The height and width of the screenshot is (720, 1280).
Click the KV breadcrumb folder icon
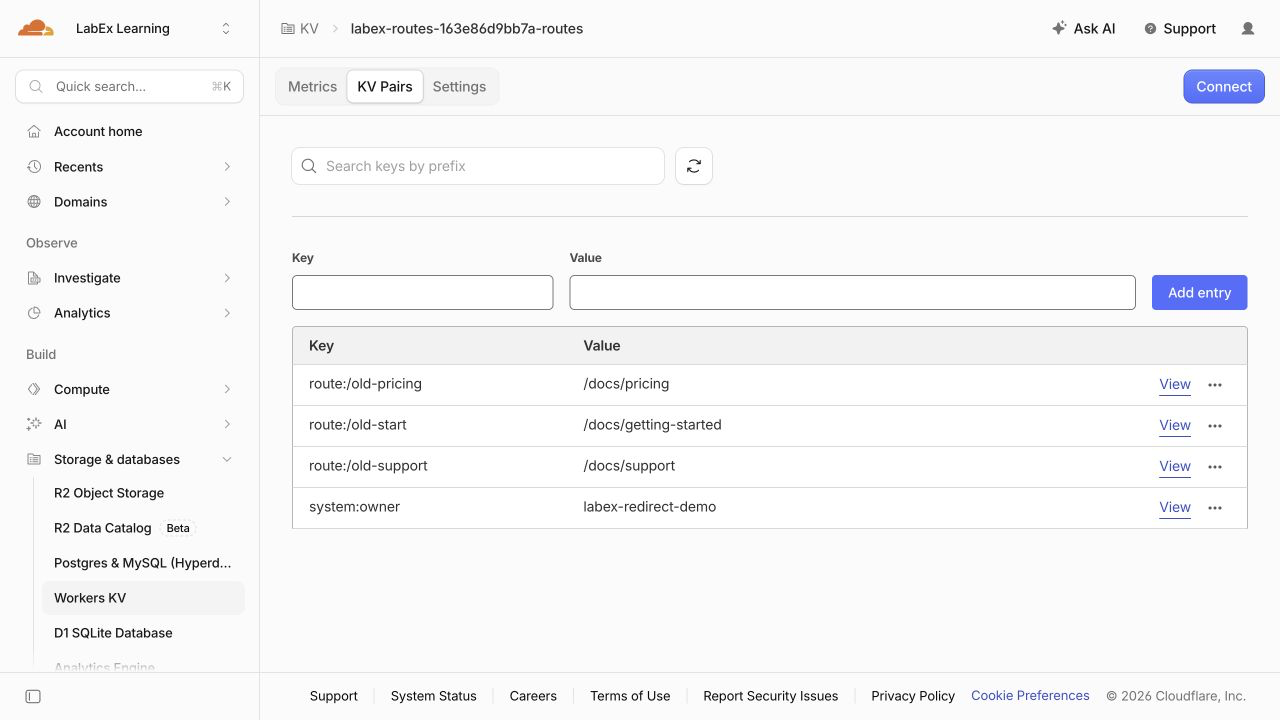coord(288,29)
